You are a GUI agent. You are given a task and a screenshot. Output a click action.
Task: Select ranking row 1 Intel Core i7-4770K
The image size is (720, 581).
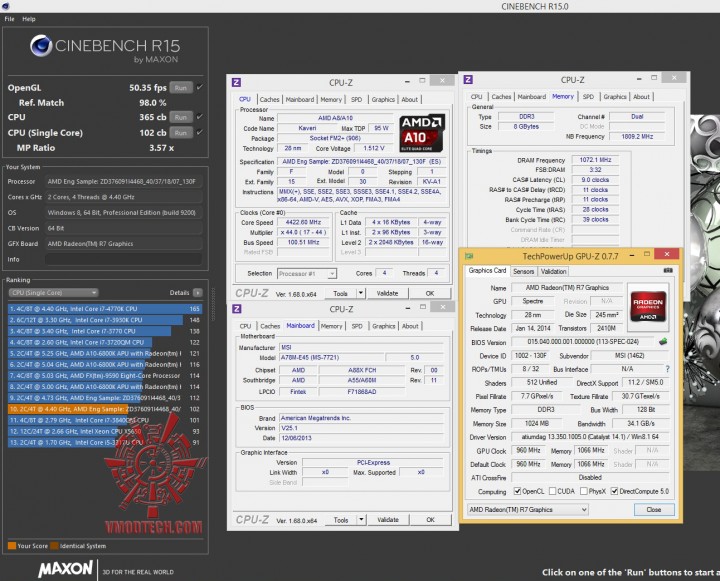coord(105,309)
